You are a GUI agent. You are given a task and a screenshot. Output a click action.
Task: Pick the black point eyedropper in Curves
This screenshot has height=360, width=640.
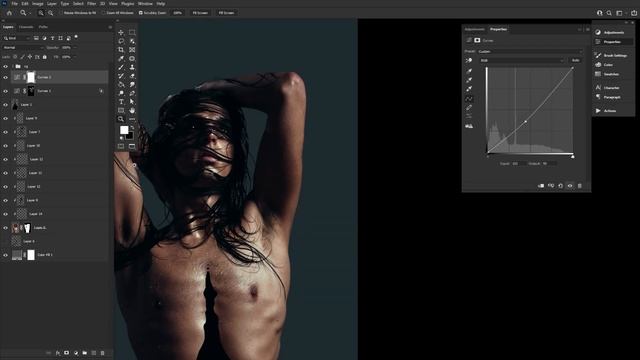(x=469, y=71)
